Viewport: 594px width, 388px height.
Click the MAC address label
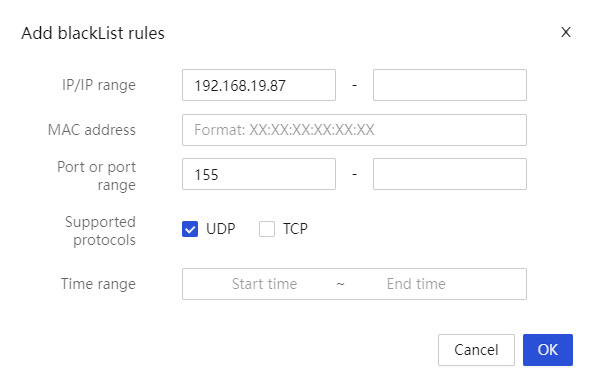[92, 130]
